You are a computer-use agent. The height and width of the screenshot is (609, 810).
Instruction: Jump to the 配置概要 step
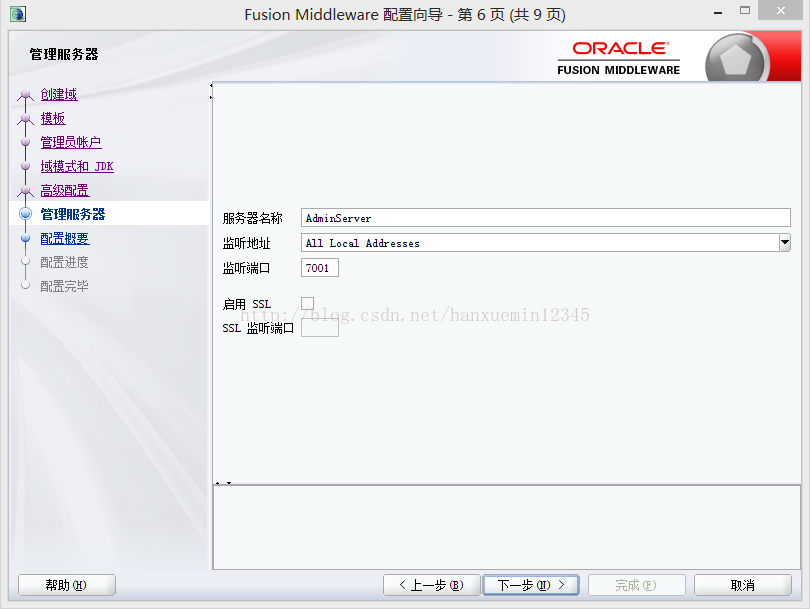65,238
